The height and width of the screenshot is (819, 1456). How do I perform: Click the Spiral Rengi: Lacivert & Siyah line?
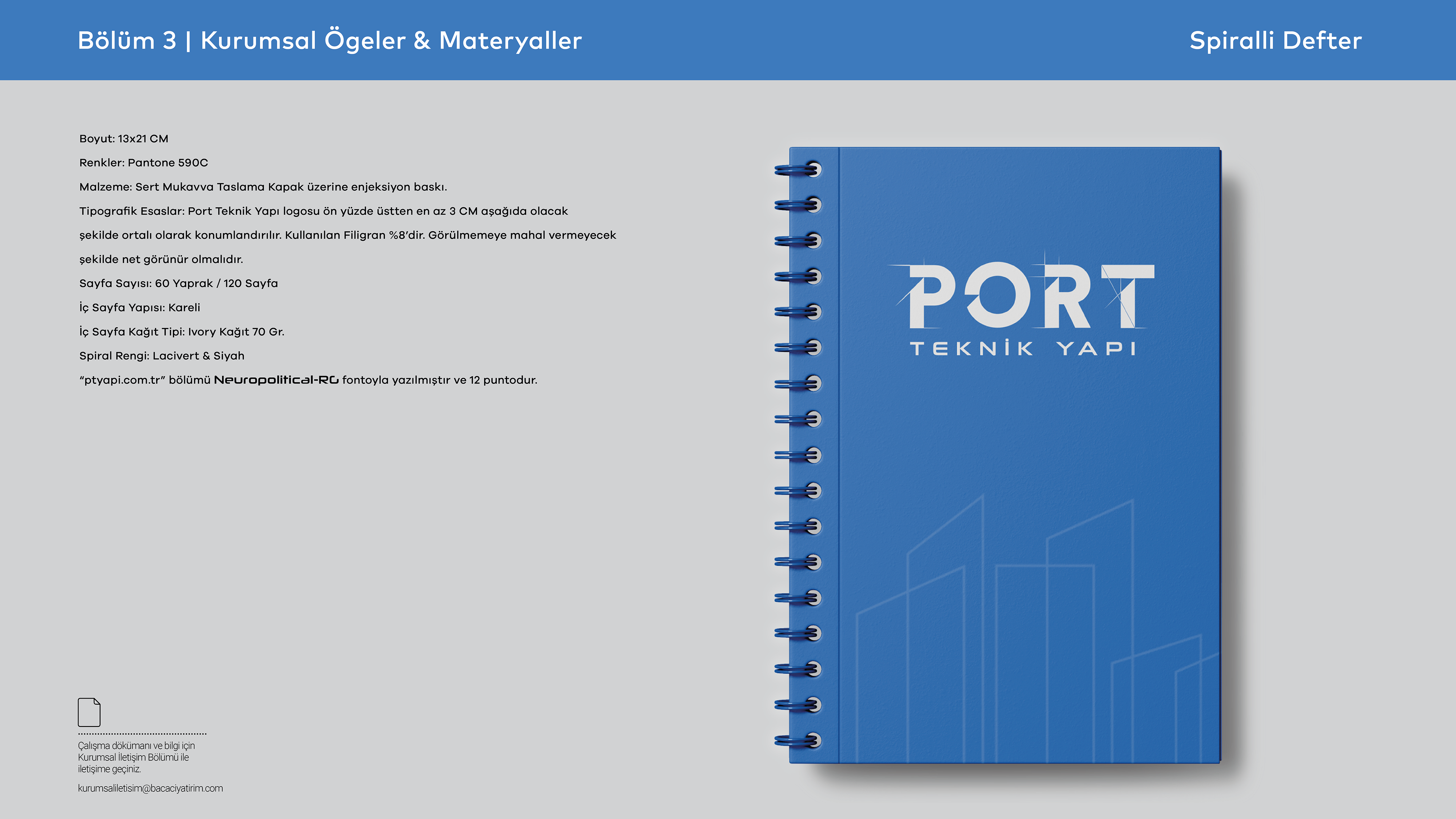(x=162, y=356)
